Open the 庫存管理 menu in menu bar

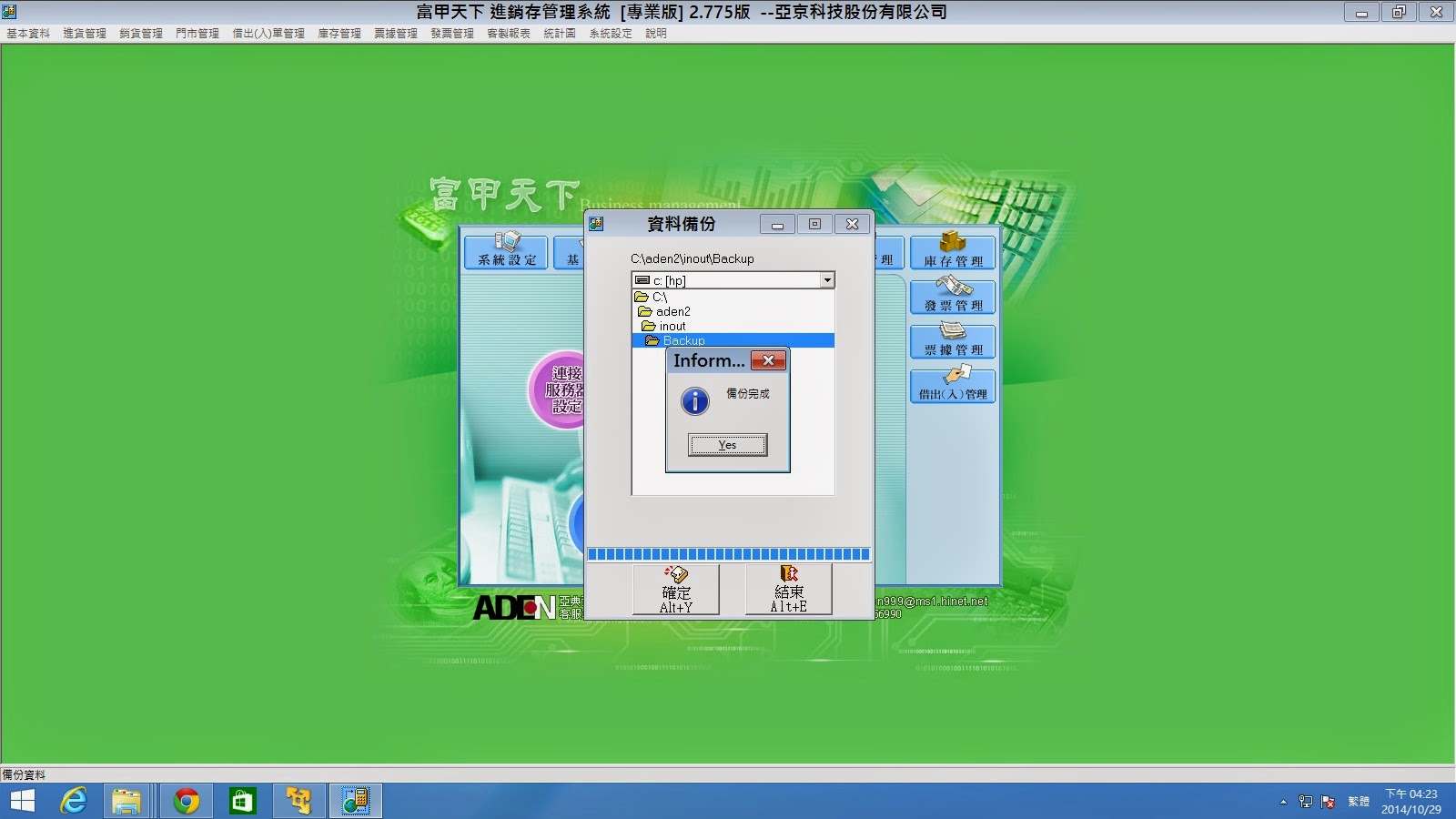tap(339, 34)
